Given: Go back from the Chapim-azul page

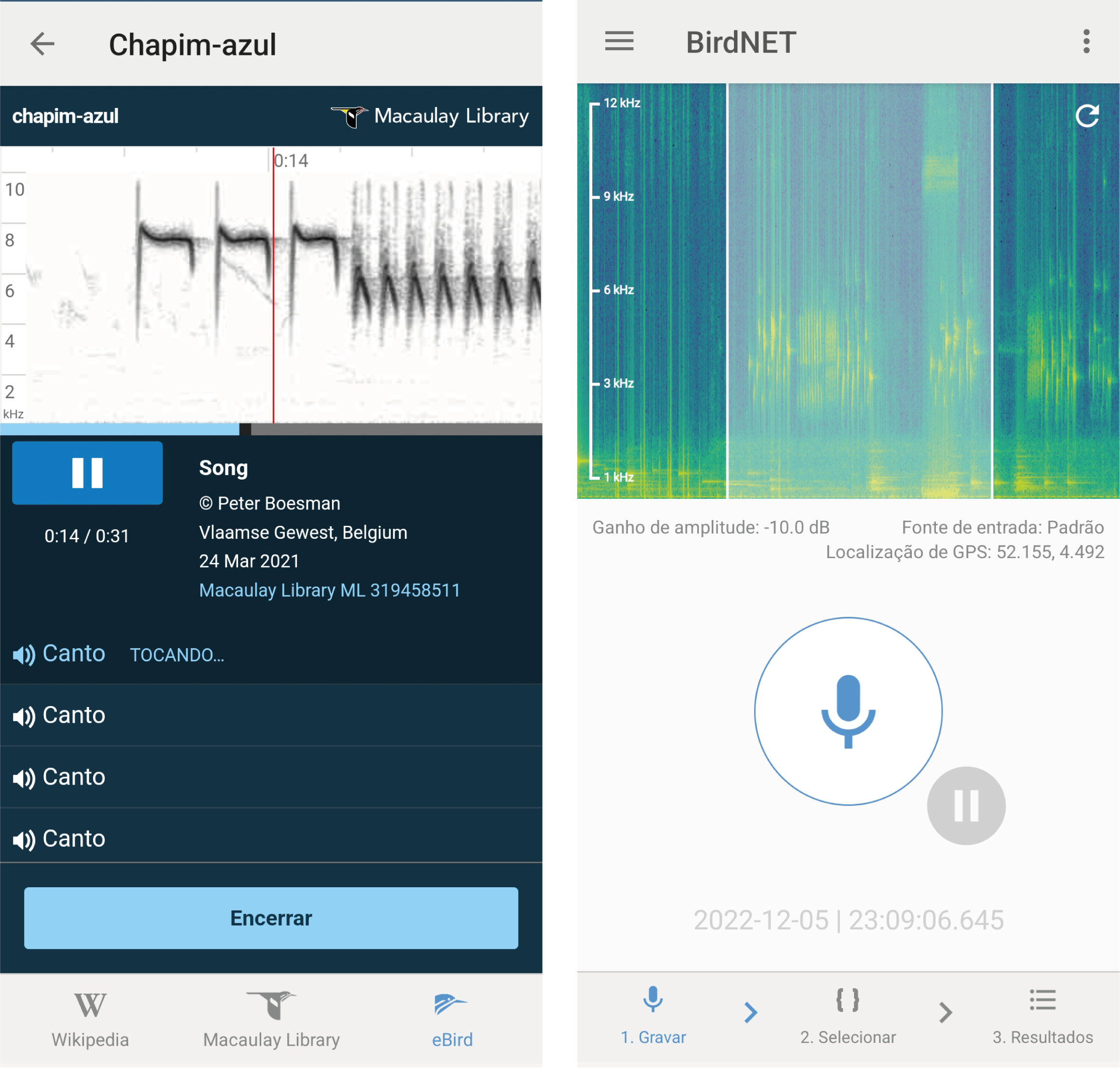Looking at the screenshot, I should tap(42, 43).
